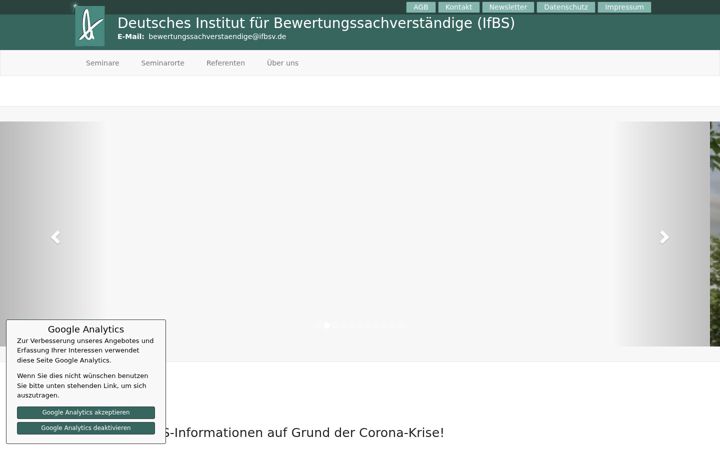Click the Deutsches Institut für Bewertungssachverständige title
Viewport: 720px width, 450px height.
[316, 23]
